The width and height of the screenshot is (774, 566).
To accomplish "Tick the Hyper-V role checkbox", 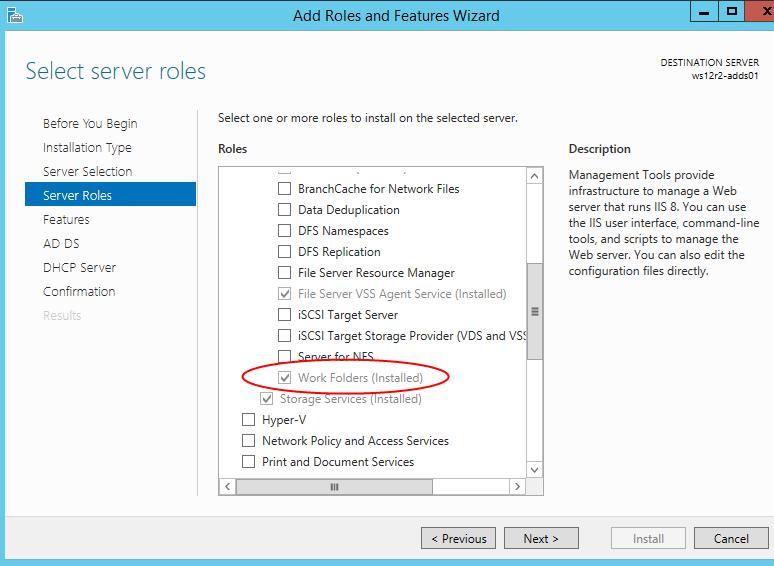I will 248,419.
